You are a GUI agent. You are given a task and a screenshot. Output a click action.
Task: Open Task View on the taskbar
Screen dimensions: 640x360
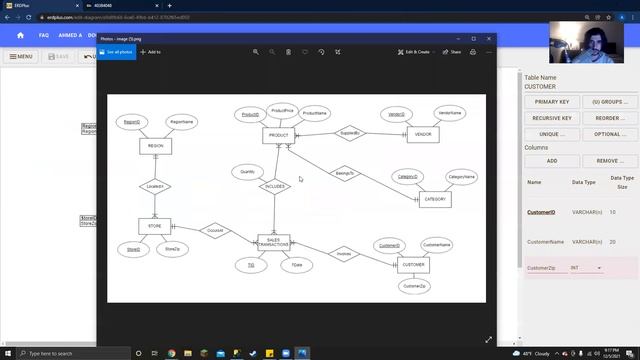[155, 353]
